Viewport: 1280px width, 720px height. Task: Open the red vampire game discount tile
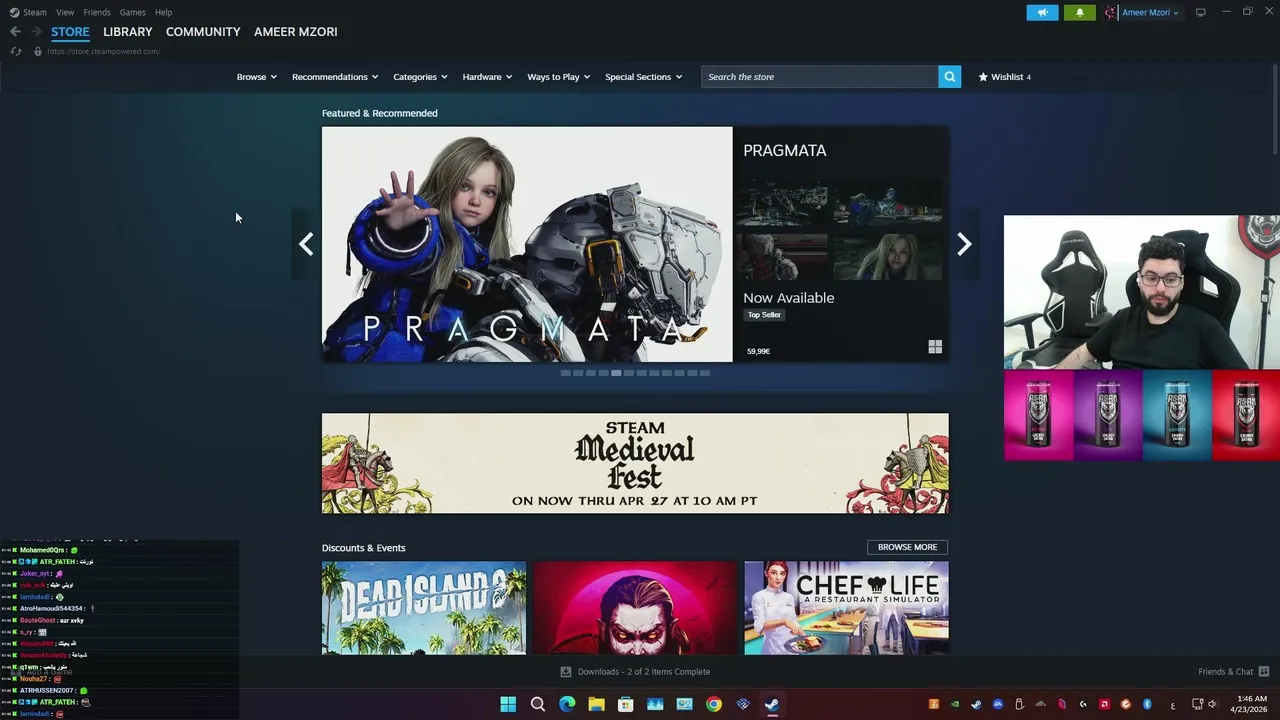tap(635, 608)
